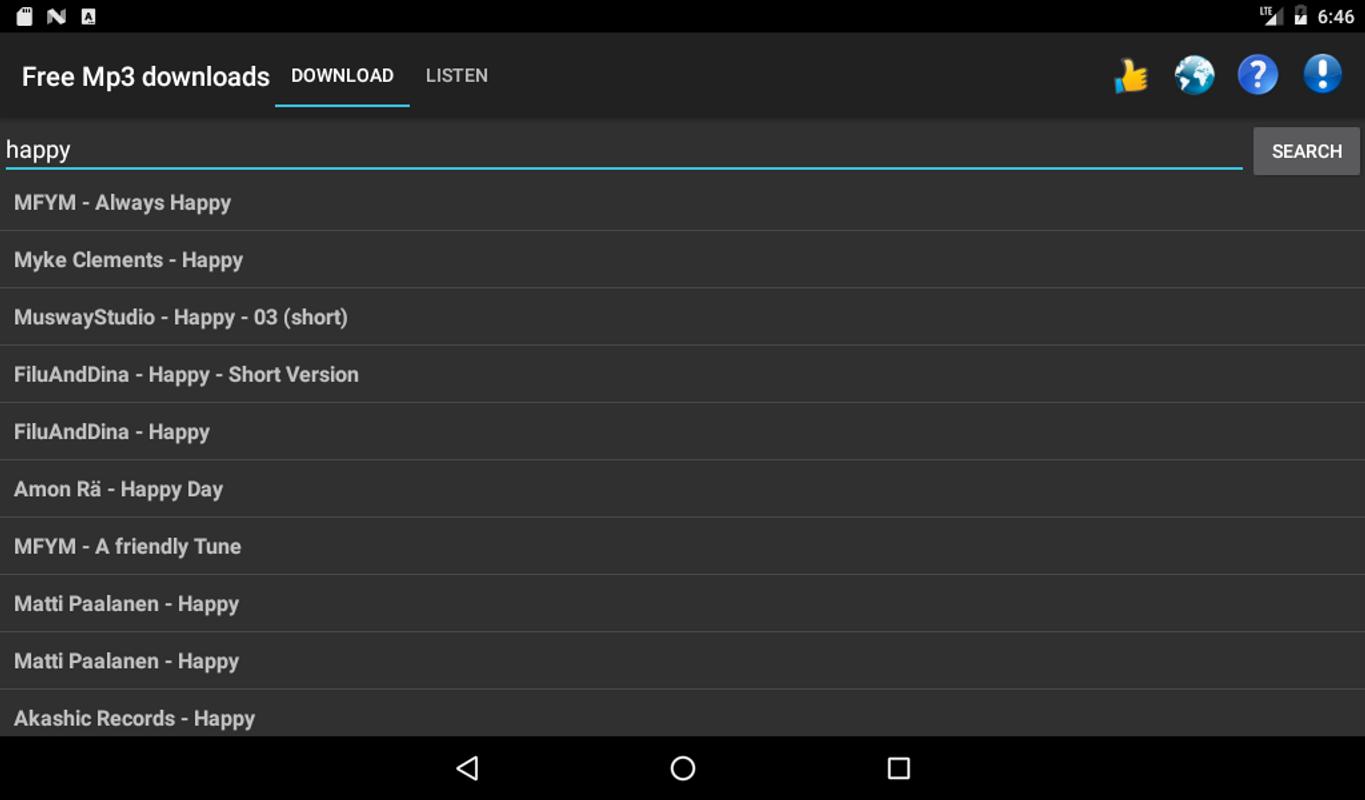Tap the Android back navigation icon
1365x800 pixels.
467,768
